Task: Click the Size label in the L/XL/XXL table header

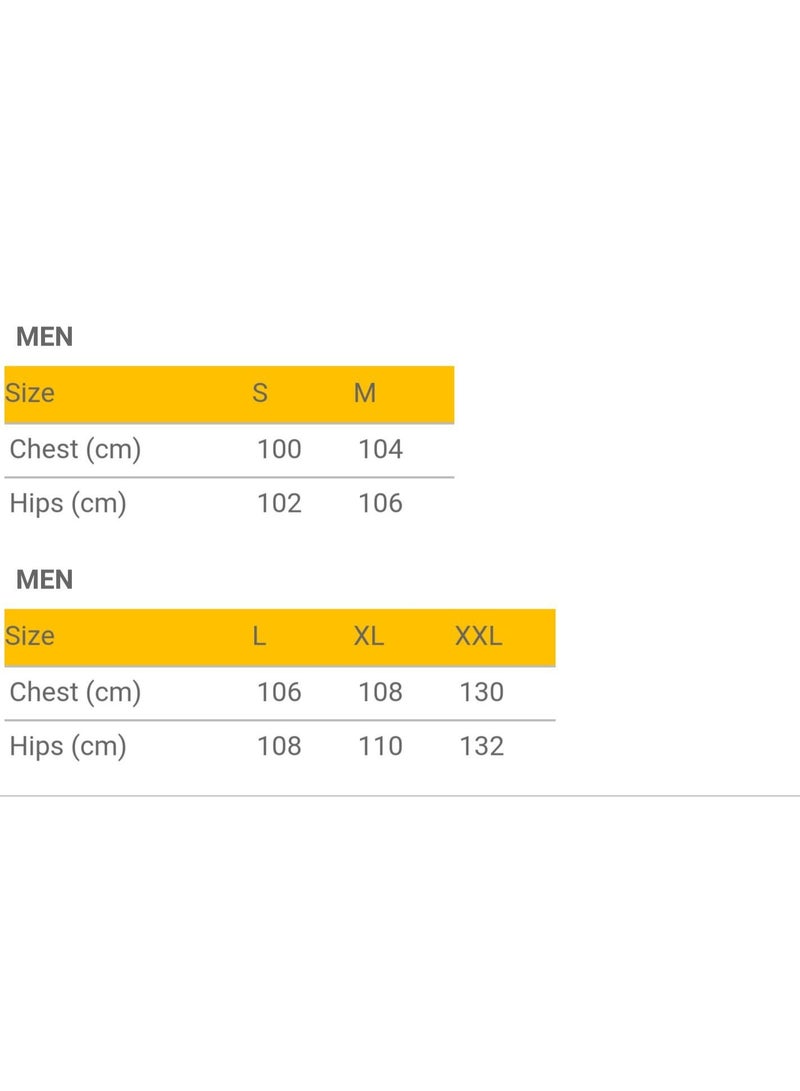Action: point(30,636)
